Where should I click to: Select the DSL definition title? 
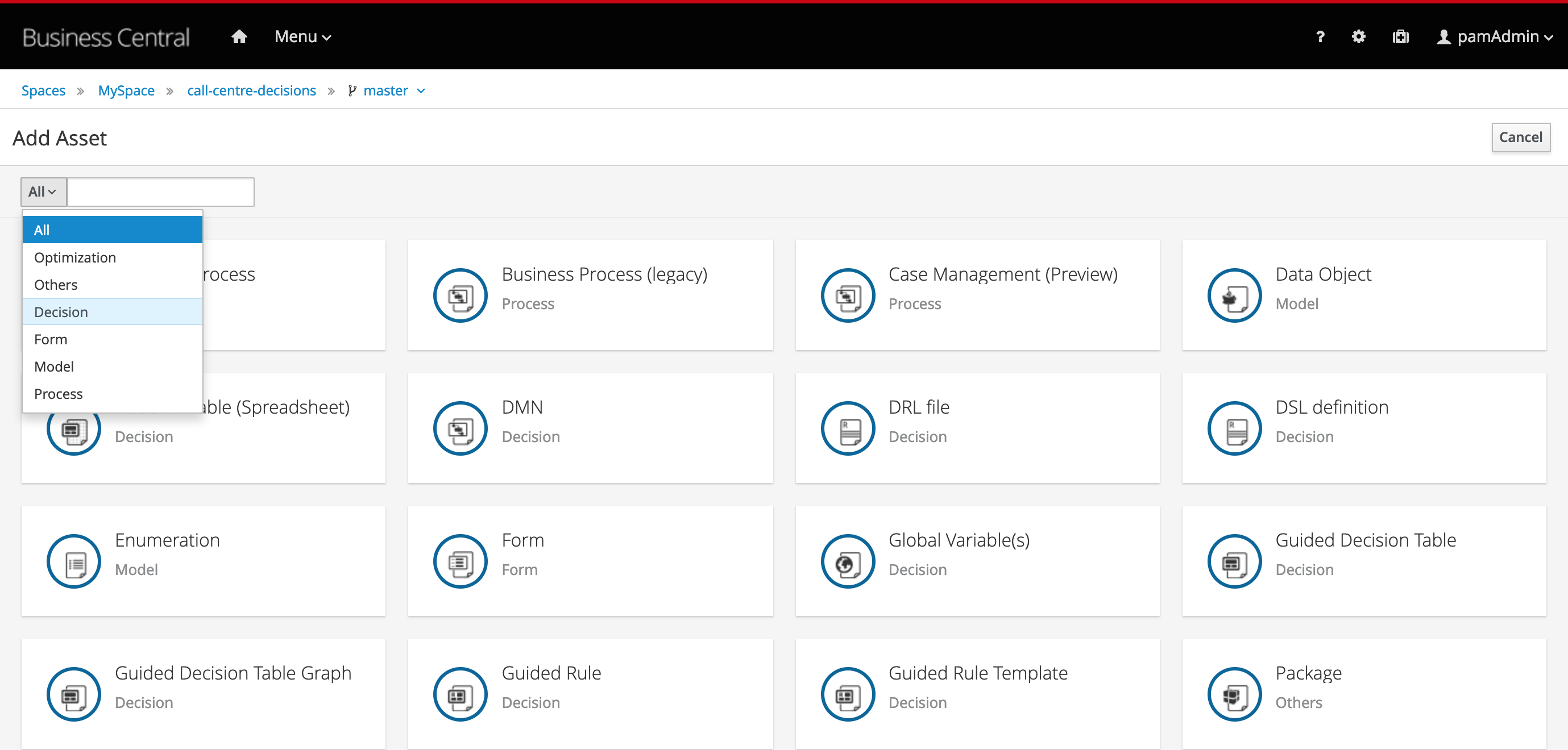[x=1331, y=407]
